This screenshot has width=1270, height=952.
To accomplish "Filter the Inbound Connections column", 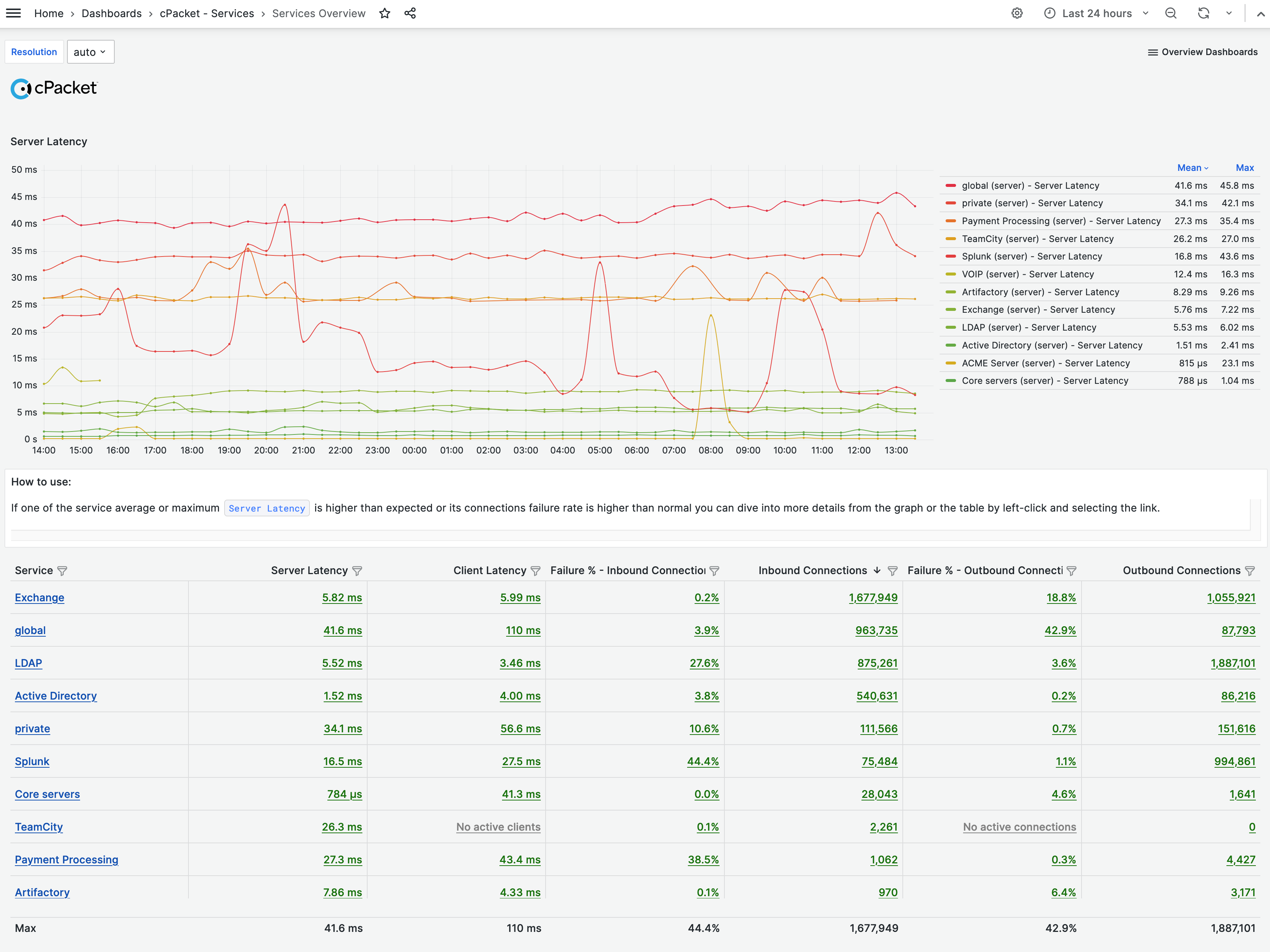I will 892,571.
